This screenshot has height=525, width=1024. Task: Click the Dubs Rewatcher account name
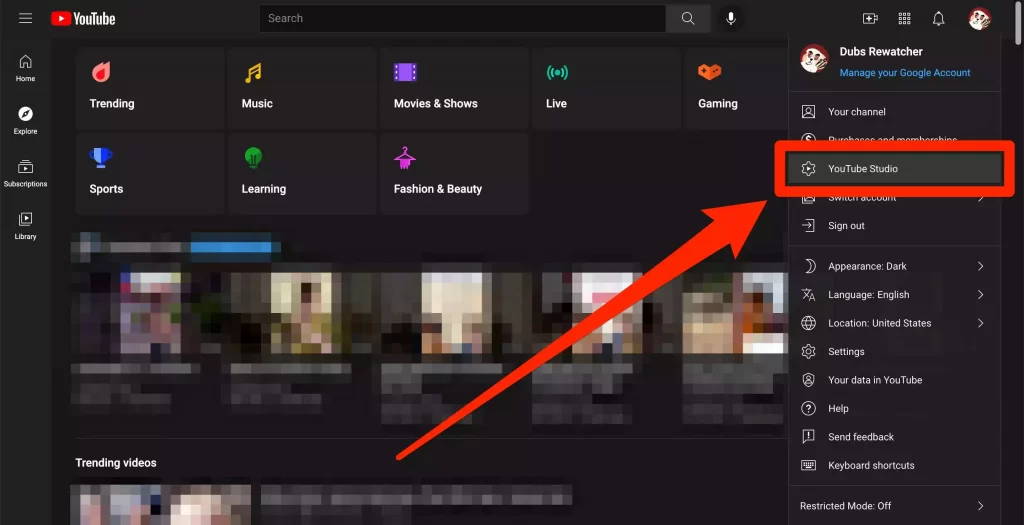[881, 52]
